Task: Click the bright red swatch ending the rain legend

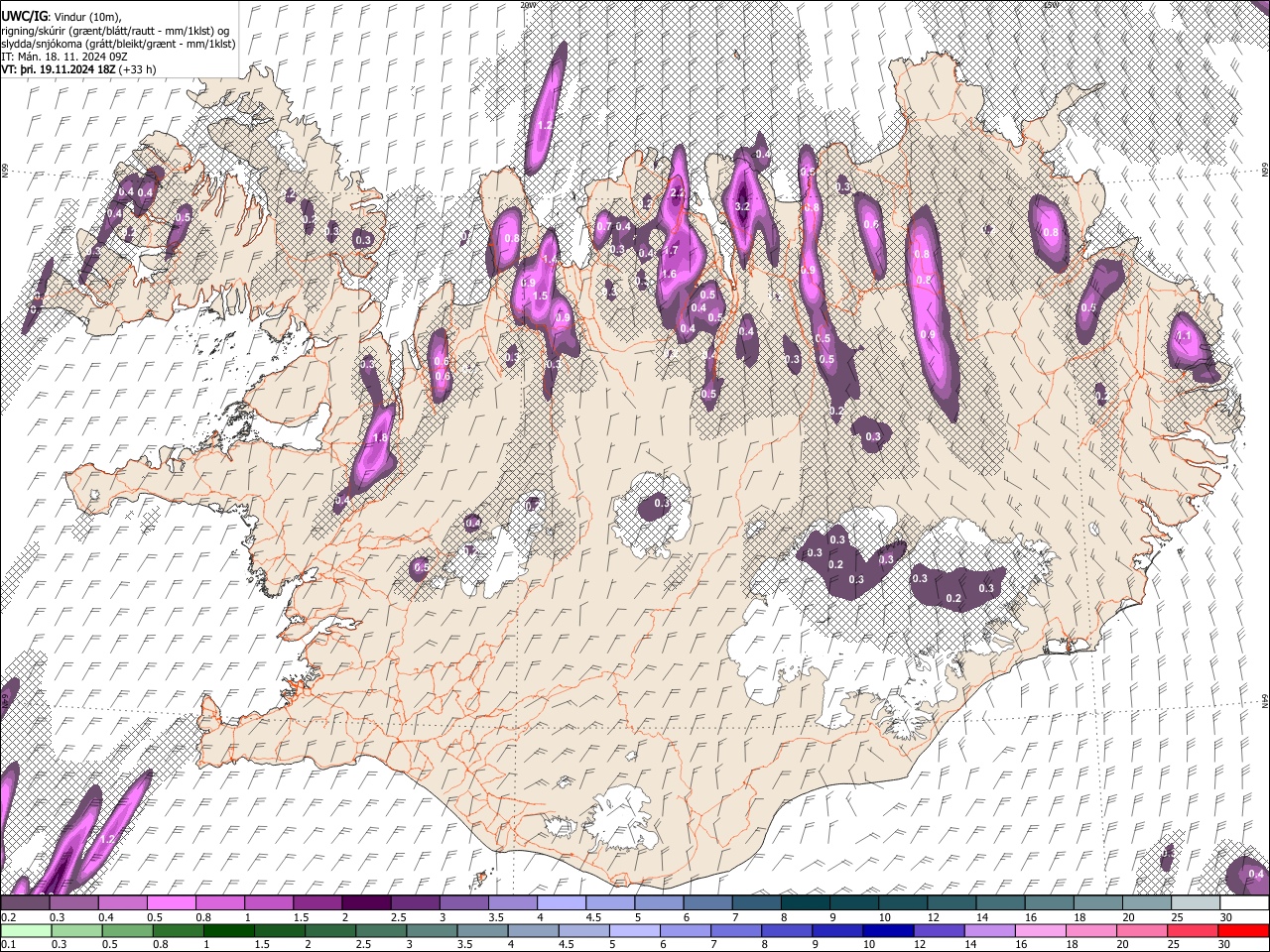Action: pos(1243,930)
